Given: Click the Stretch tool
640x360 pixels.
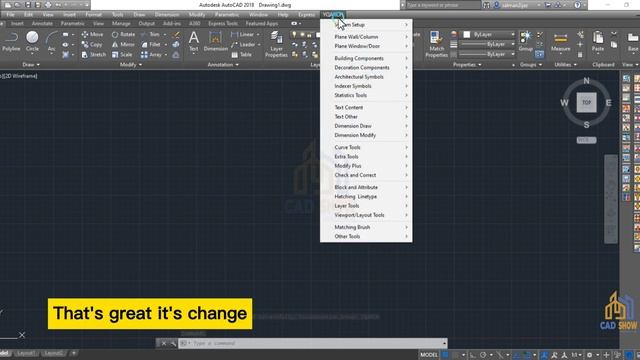Looking at the screenshot, I should click(x=93, y=54).
